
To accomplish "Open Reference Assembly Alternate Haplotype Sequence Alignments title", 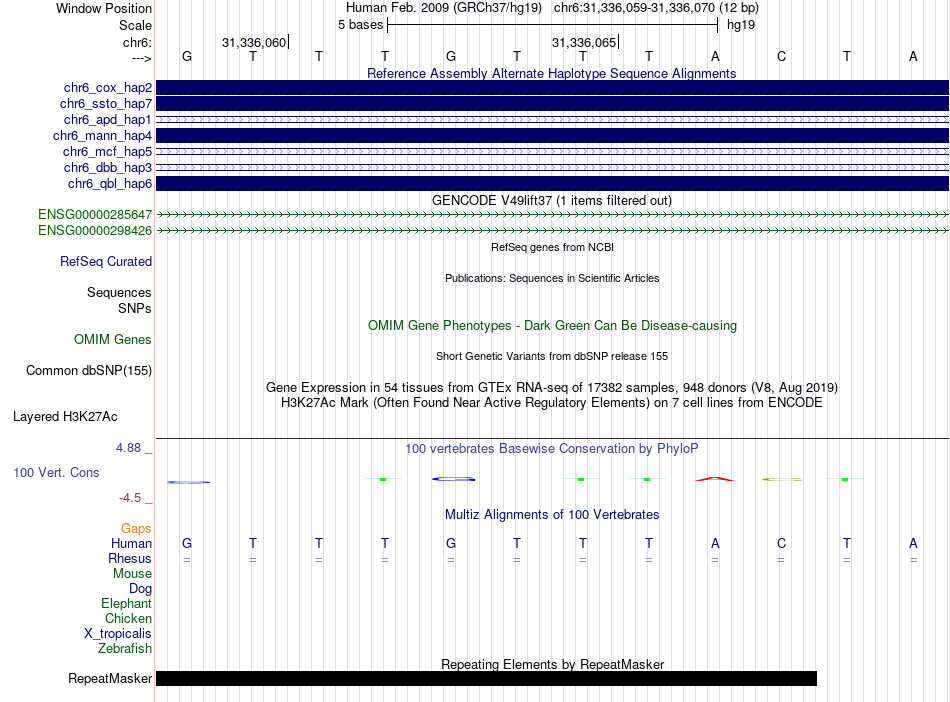I will pyautogui.click(x=551, y=73).
